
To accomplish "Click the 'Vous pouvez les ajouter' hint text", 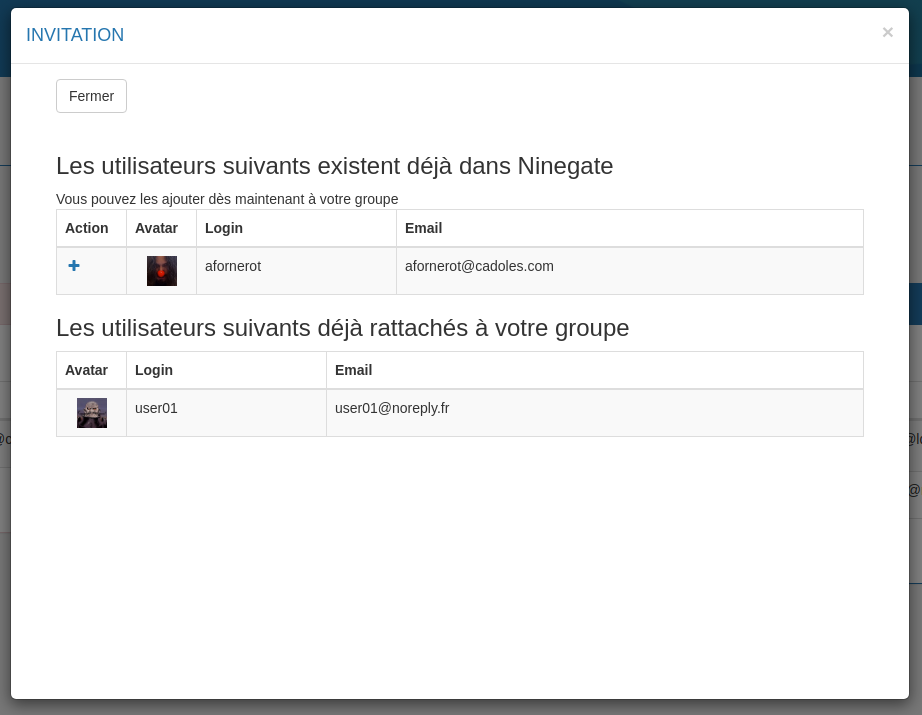I will click(x=227, y=199).
